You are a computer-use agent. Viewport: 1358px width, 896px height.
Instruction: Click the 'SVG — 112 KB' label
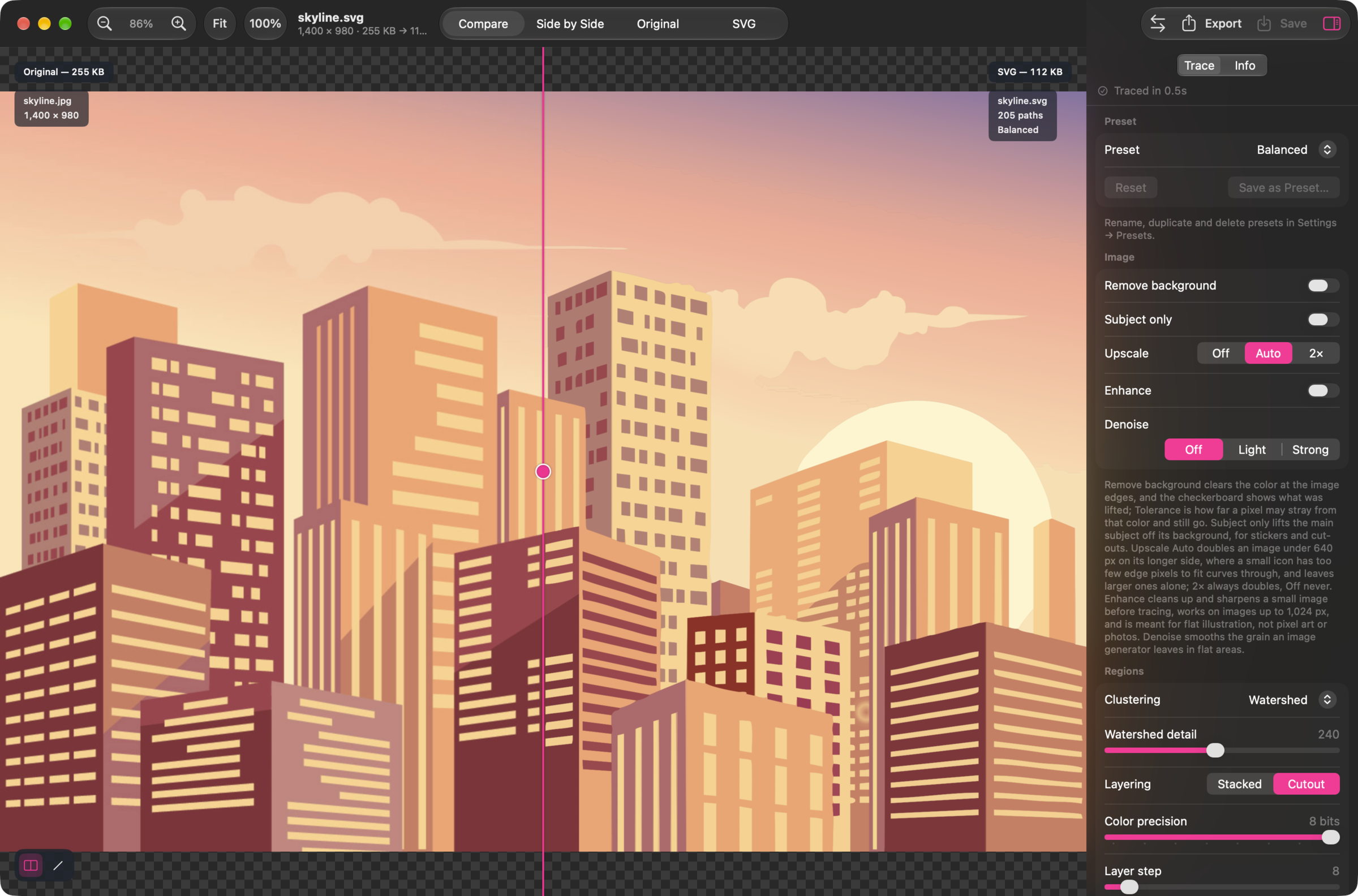1030,72
